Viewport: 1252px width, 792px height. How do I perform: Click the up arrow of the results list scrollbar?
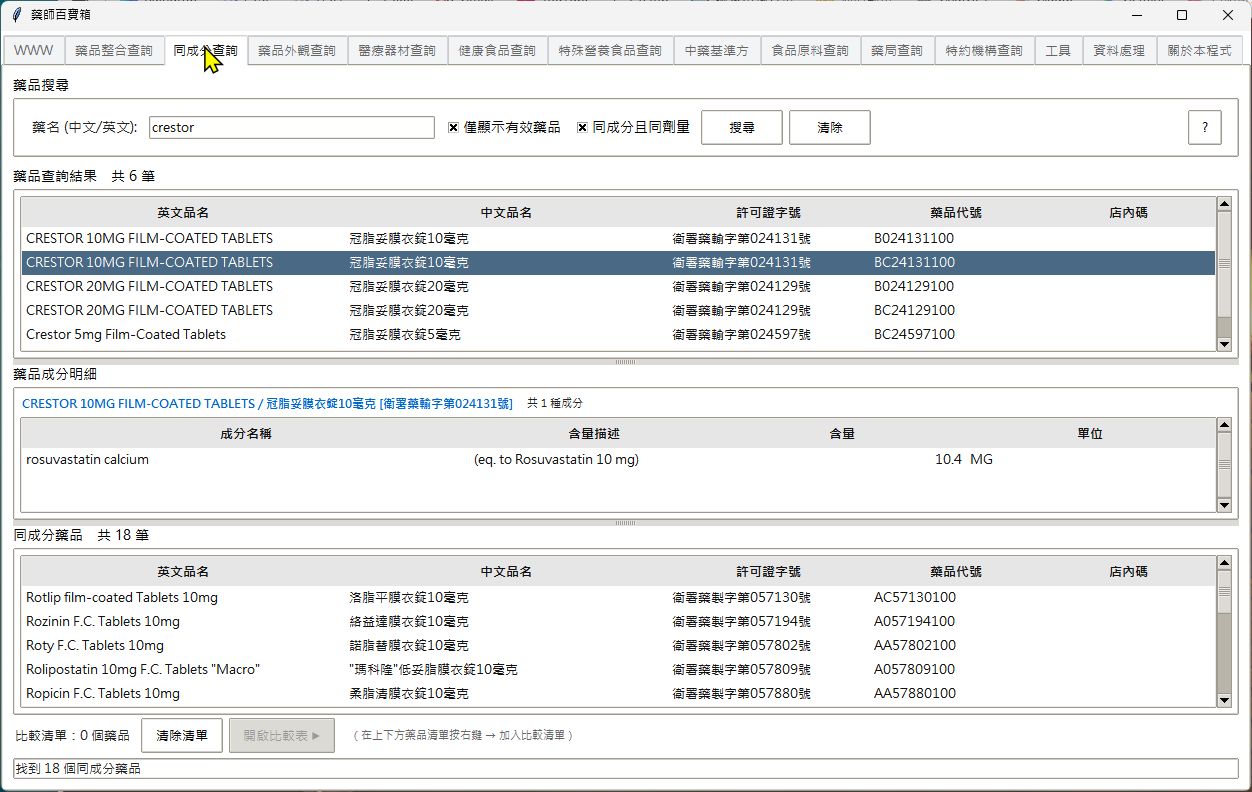click(1224, 204)
